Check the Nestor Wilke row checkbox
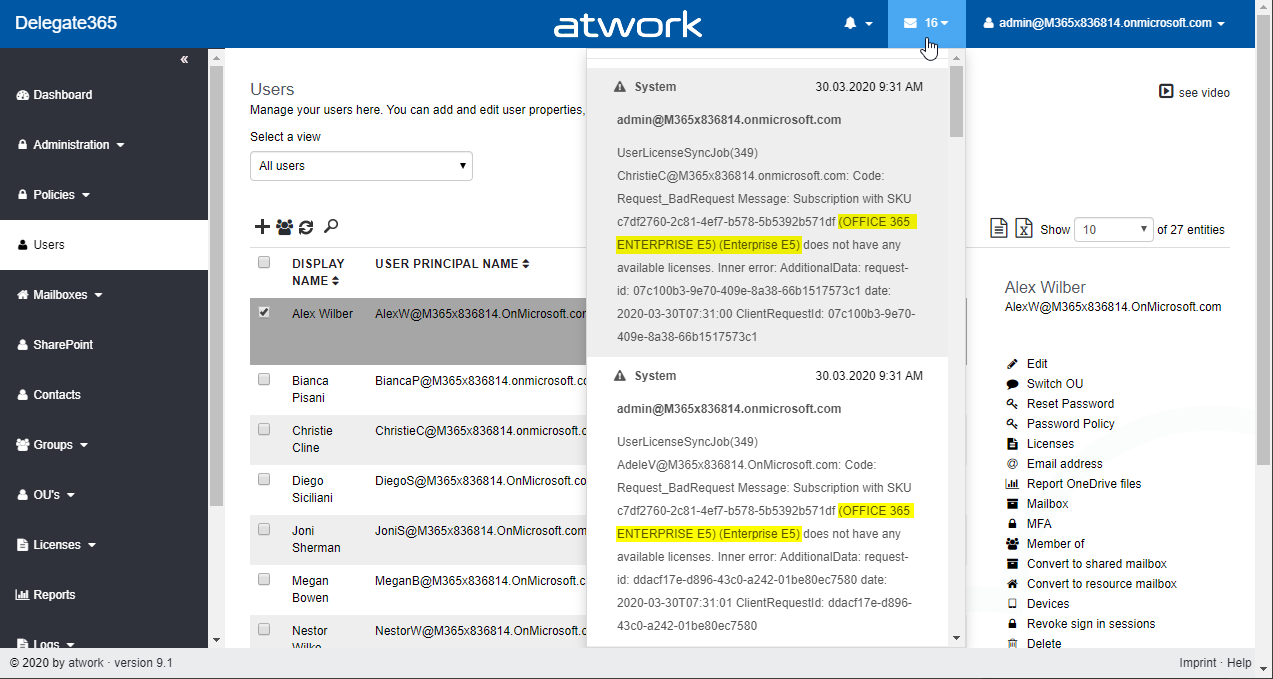This screenshot has width=1273, height=679. click(264, 629)
